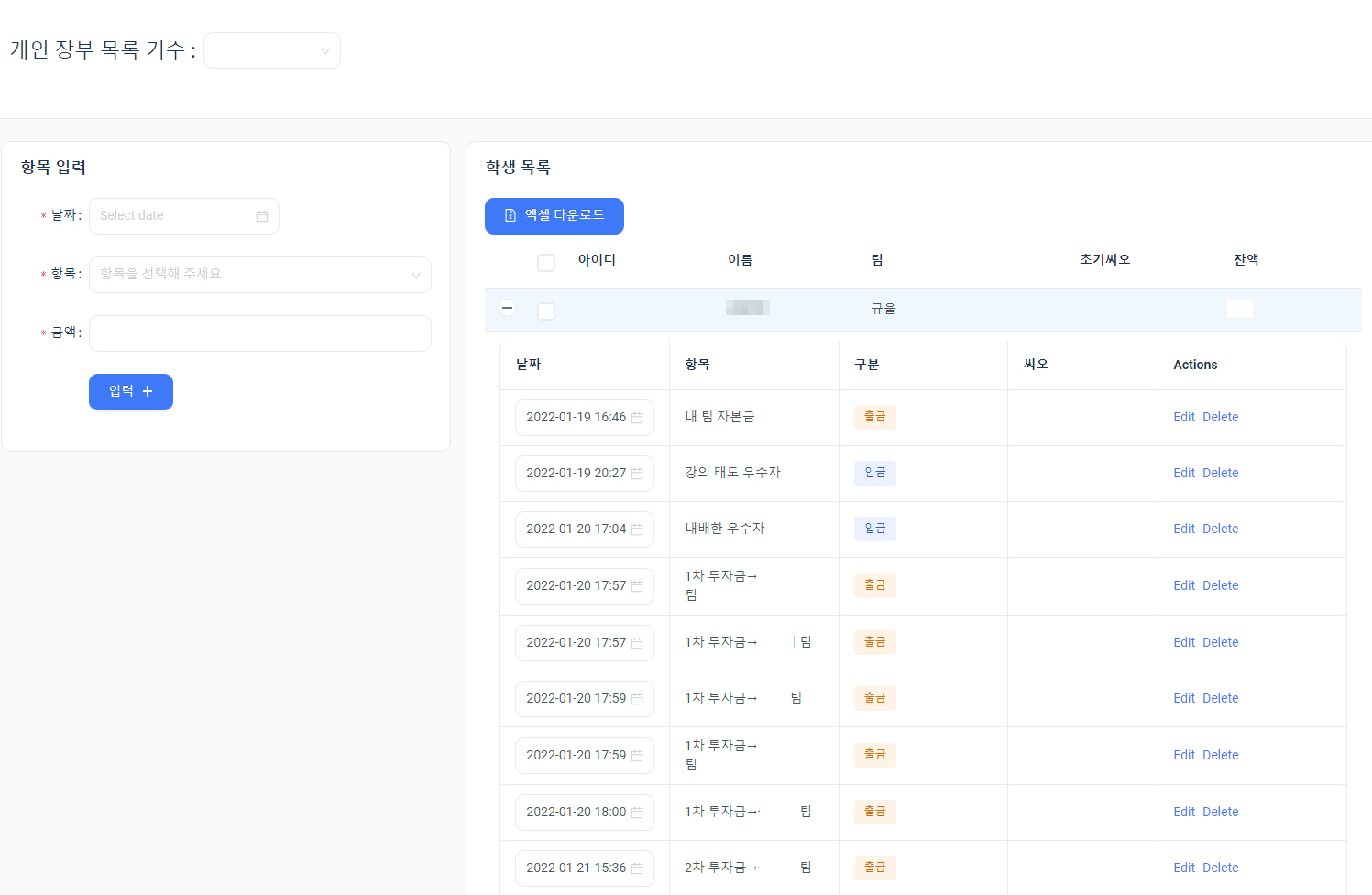Image resolution: width=1372 pixels, height=895 pixels.
Task: Click the 잔액 column header
Action: [1246, 260]
